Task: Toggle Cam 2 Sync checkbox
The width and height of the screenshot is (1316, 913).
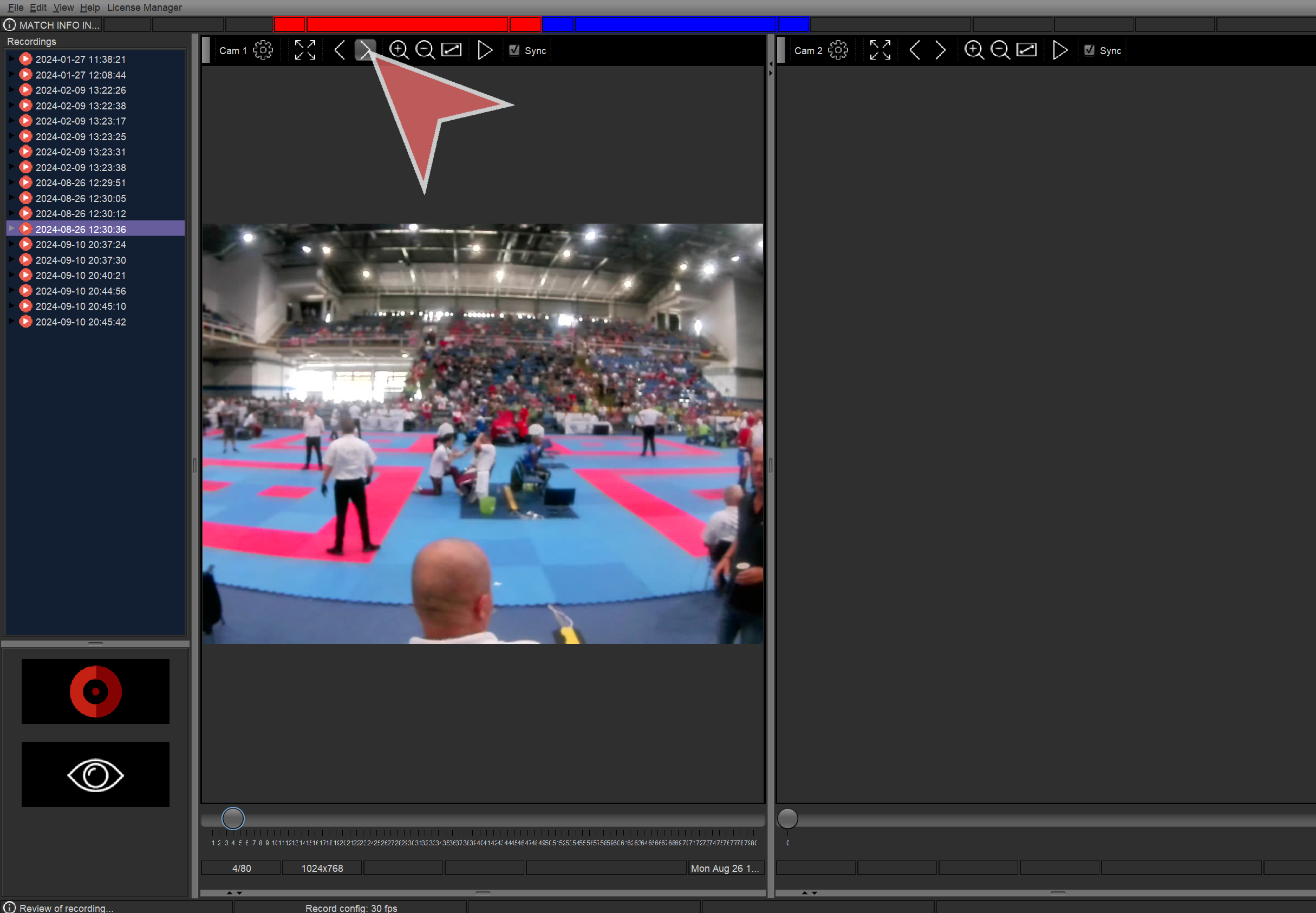Action: [1090, 50]
